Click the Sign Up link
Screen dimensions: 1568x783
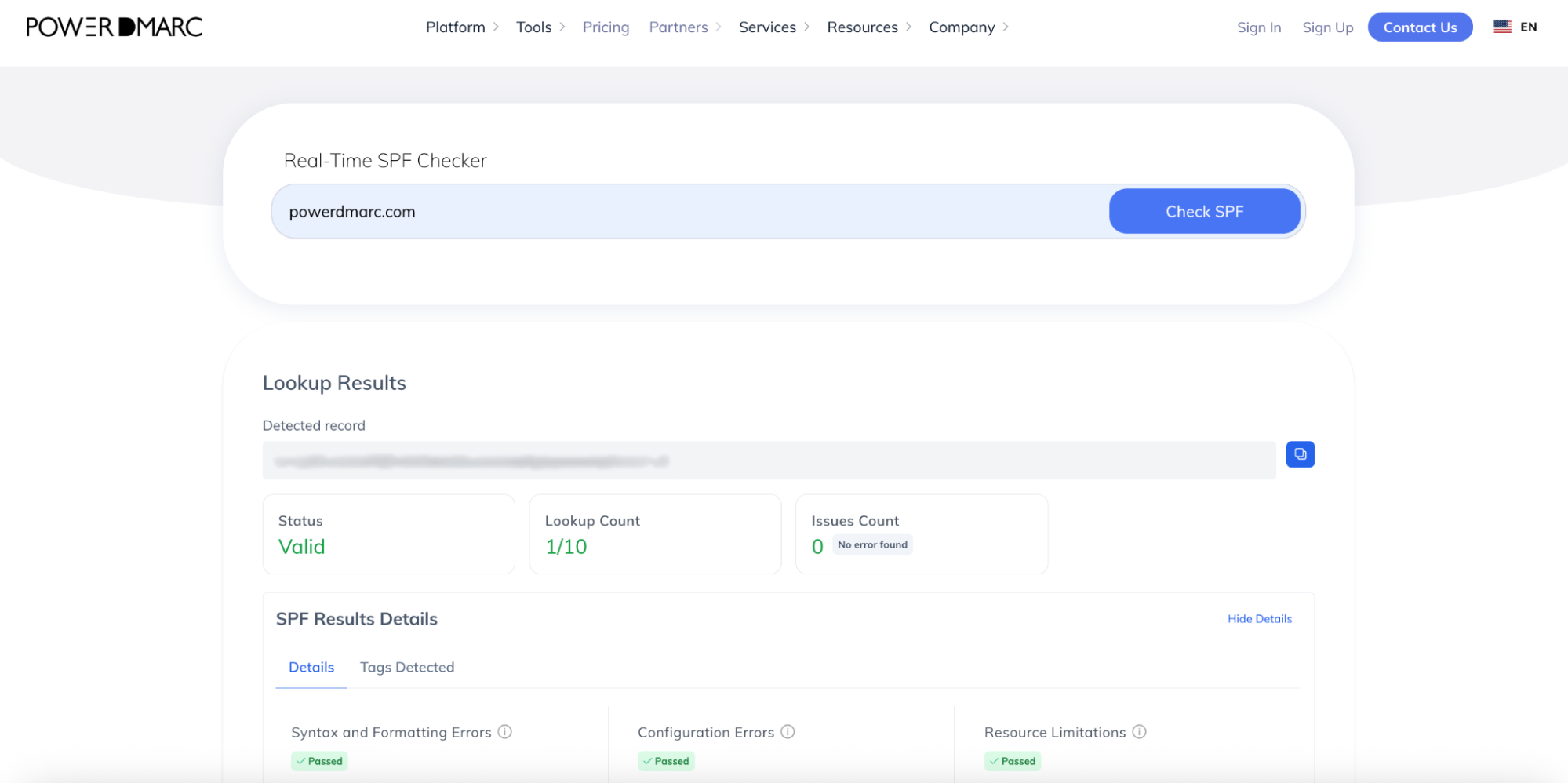pos(1327,27)
